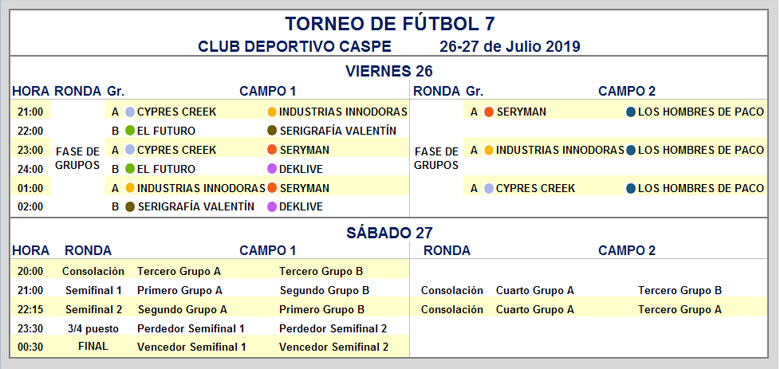Select the SÁBADO 27 heading
Viewport: 780px width, 369px height.
[389, 232]
